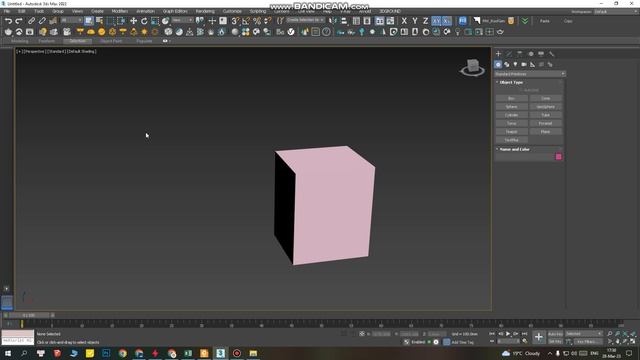Jump to the animation start frame
Viewport: 640px width, 360px height.
point(492,334)
